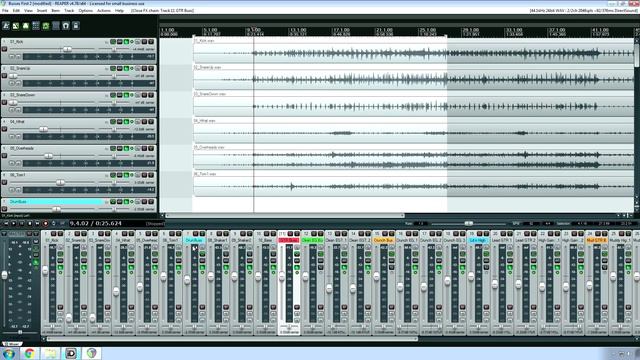
Task: Open Chrome from the taskbar
Action: click(x=29, y=353)
